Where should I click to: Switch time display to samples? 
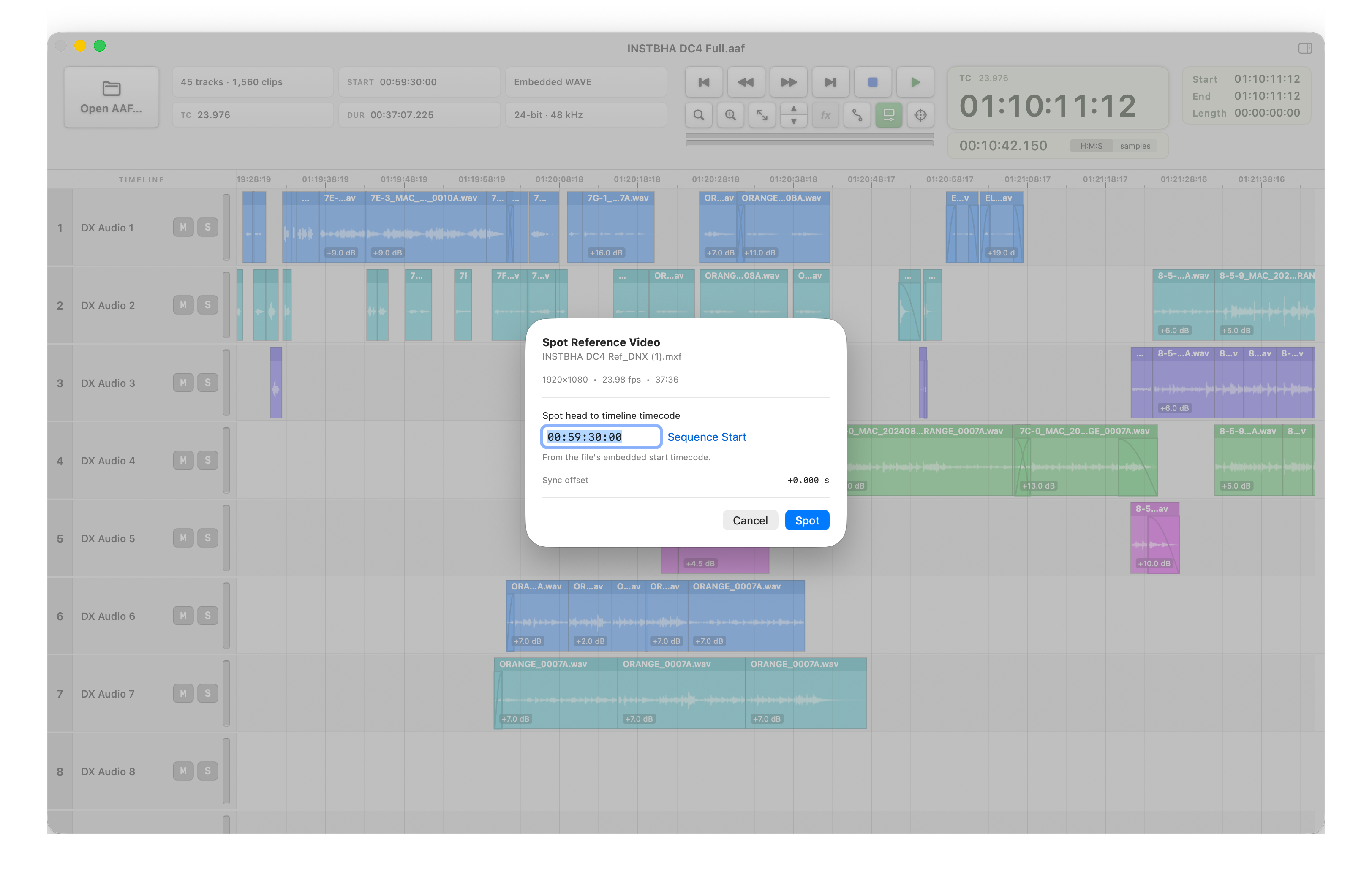point(1135,146)
